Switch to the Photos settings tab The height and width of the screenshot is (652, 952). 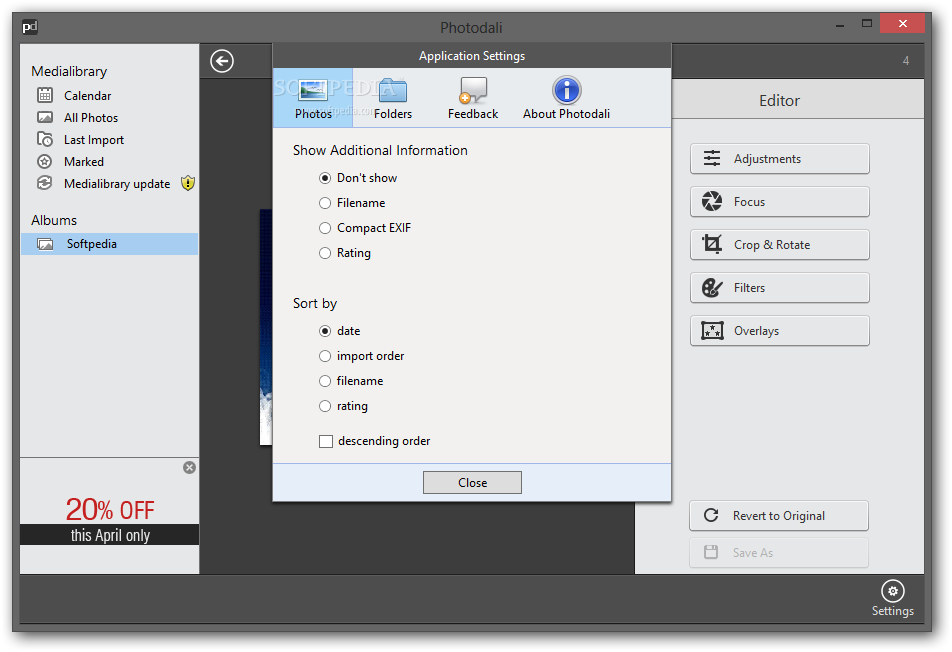[313, 98]
